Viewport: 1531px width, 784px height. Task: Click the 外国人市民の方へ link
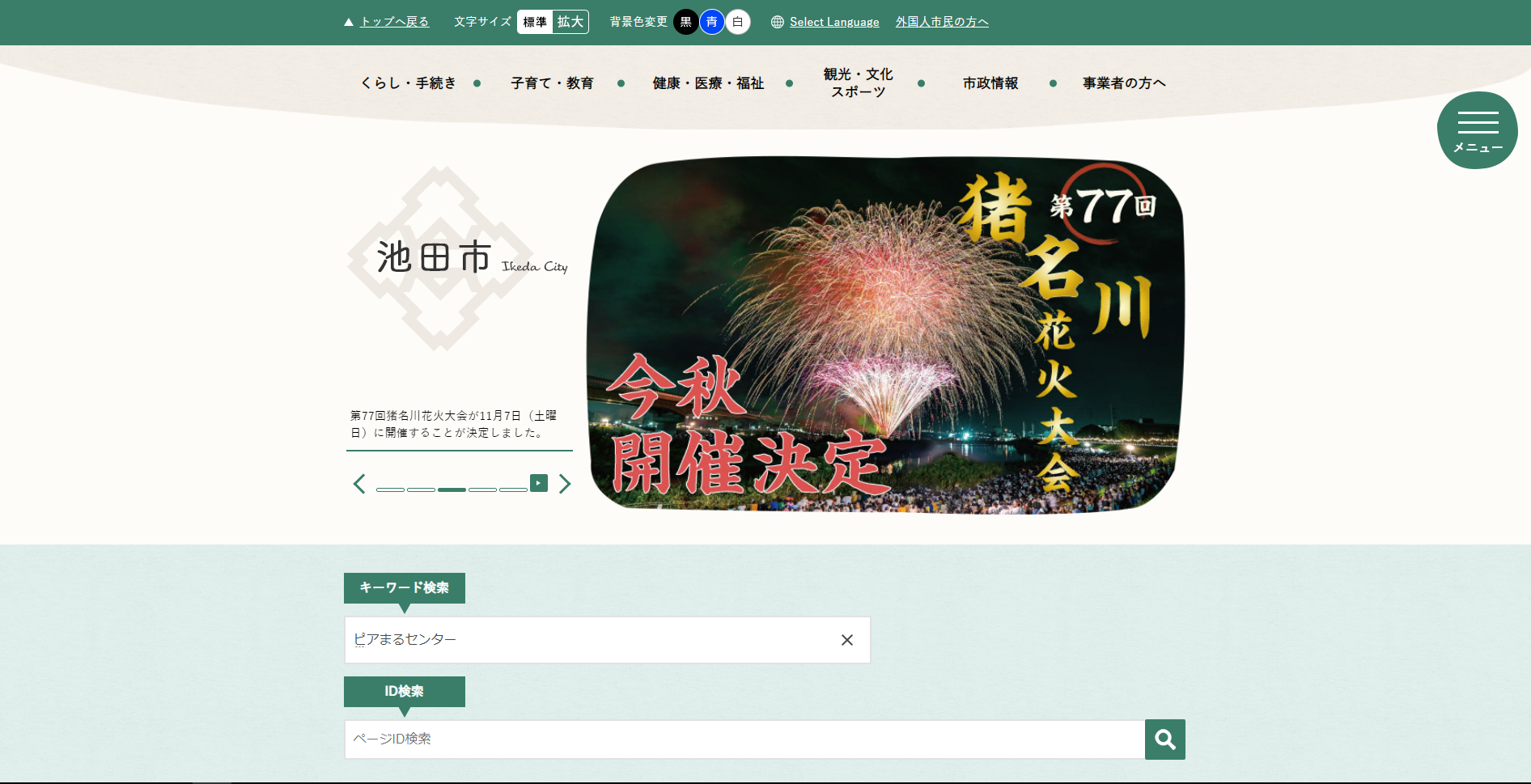(x=942, y=22)
